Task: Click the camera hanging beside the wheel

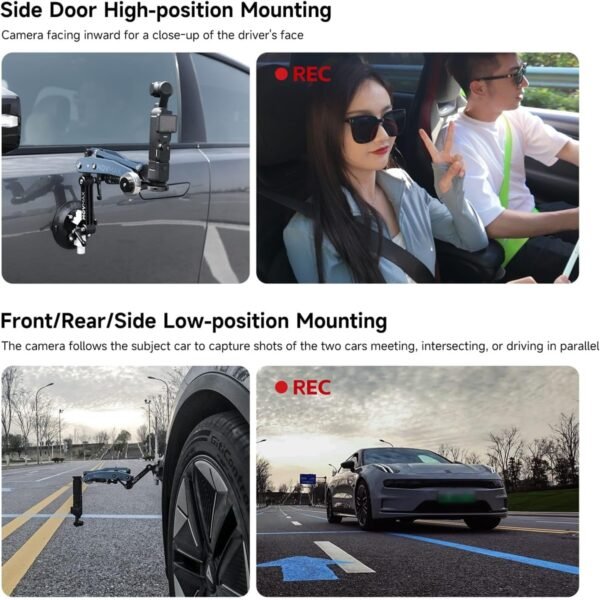Action: click(x=78, y=500)
